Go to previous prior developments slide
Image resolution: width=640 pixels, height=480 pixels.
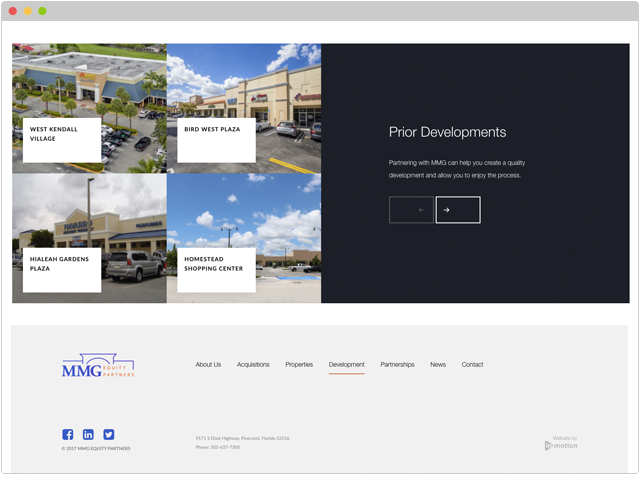pyautogui.click(x=411, y=210)
